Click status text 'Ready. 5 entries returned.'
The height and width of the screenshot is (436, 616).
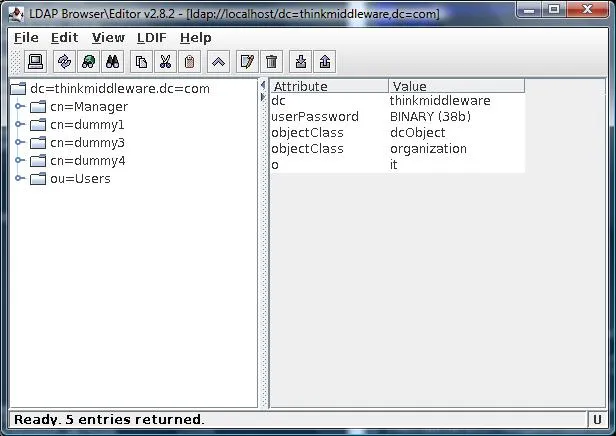pyautogui.click(x=109, y=420)
